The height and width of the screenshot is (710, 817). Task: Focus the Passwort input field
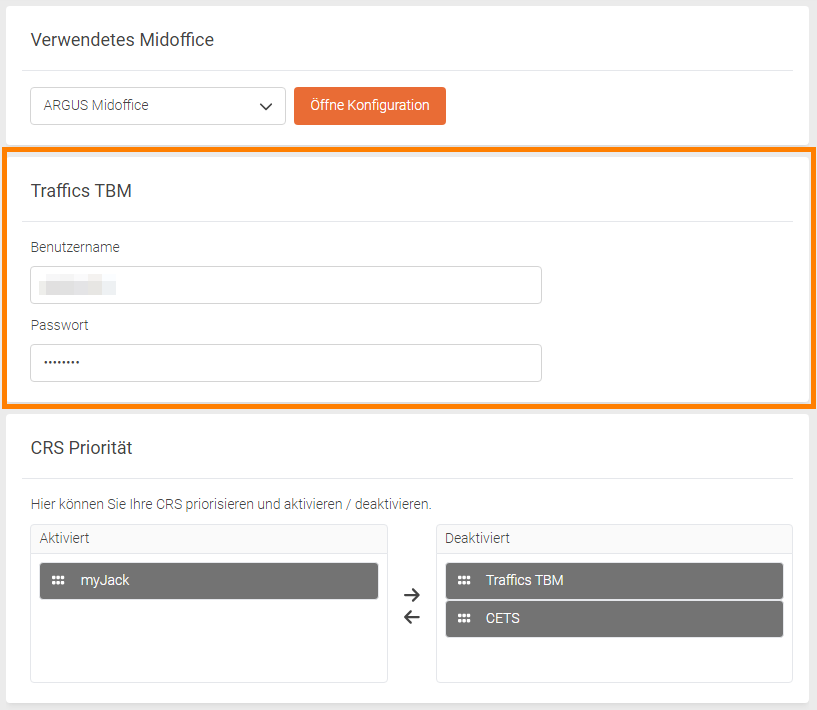[286, 363]
